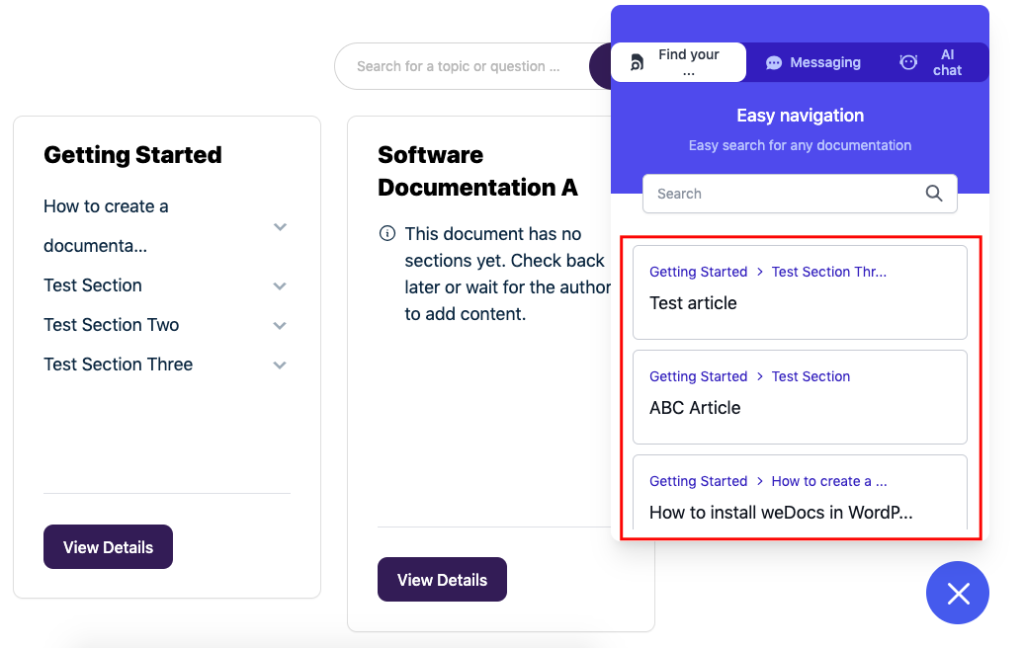Close the widget with the round X button
1024x648 pixels.
coord(957,593)
